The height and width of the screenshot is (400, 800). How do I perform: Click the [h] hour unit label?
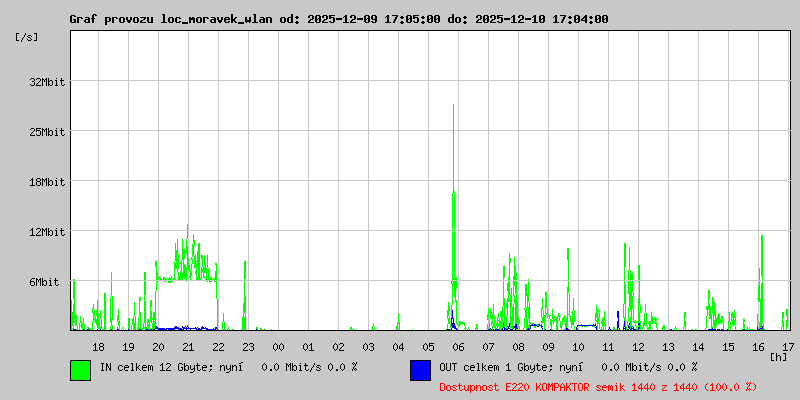[779, 357]
